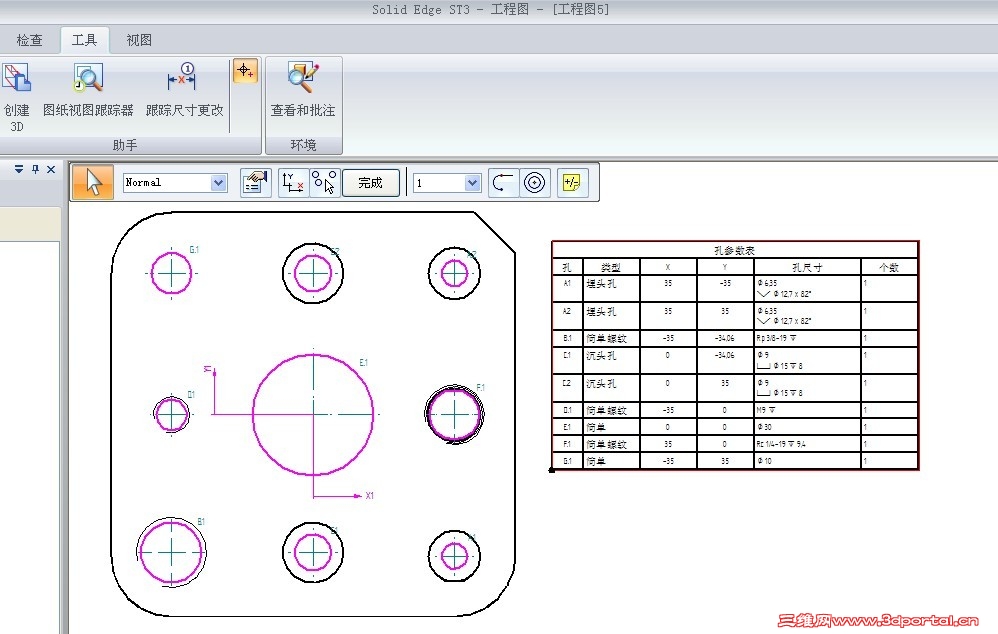Viewport: 998px width, 634px height.
Task: Click the select holes circles-with-cursor icon
Action: pyautogui.click(x=325, y=183)
